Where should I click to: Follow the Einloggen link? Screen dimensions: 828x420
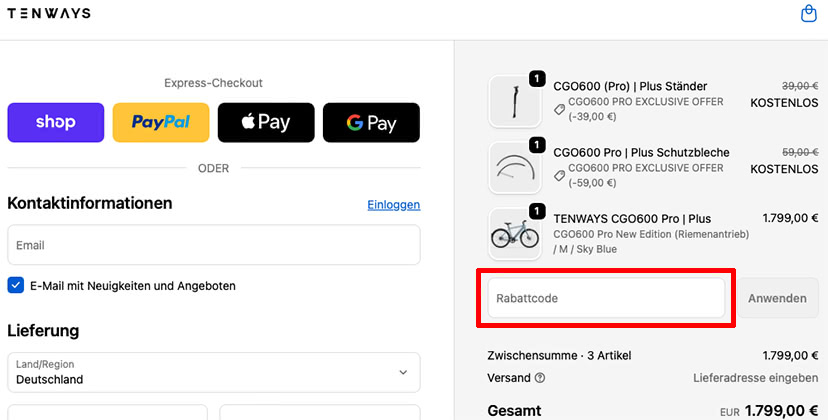pos(394,205)
